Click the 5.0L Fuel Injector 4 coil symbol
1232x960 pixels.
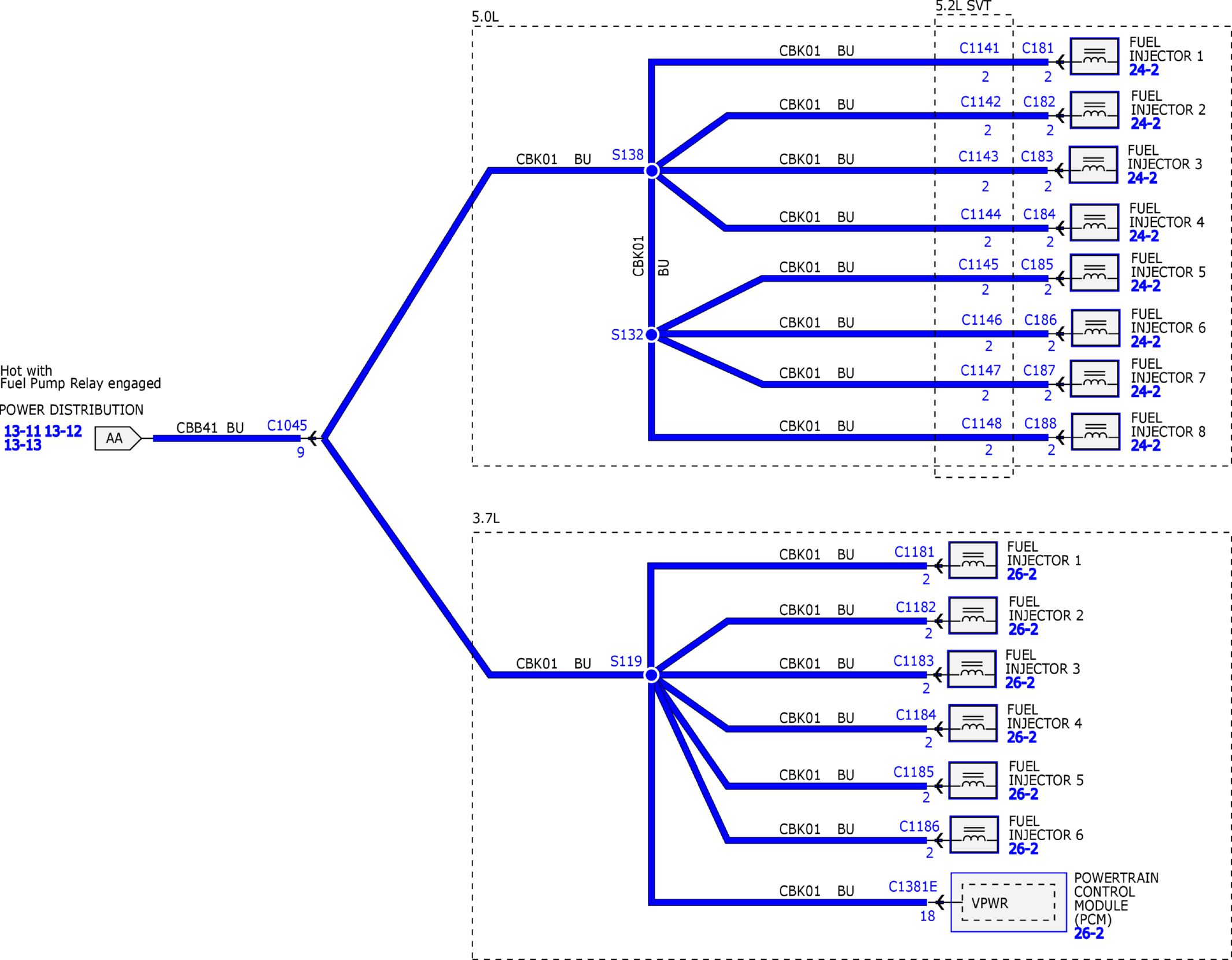(x=1094, y=222)
